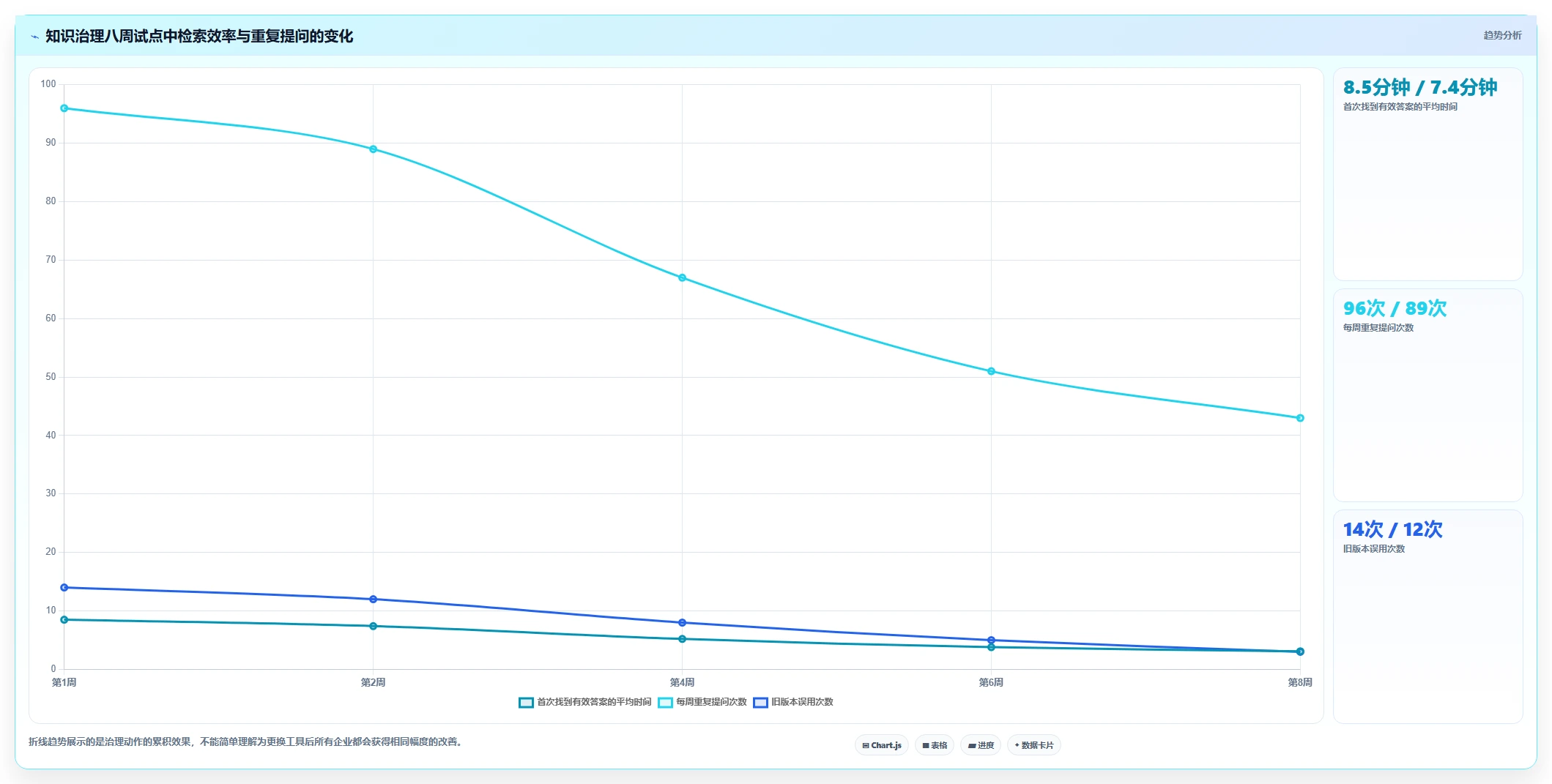Image resolution: width=1552 pixels, height=784 pixels.
Task: Click the 第6周 point on the 平均时间 line
Action: 992,648
